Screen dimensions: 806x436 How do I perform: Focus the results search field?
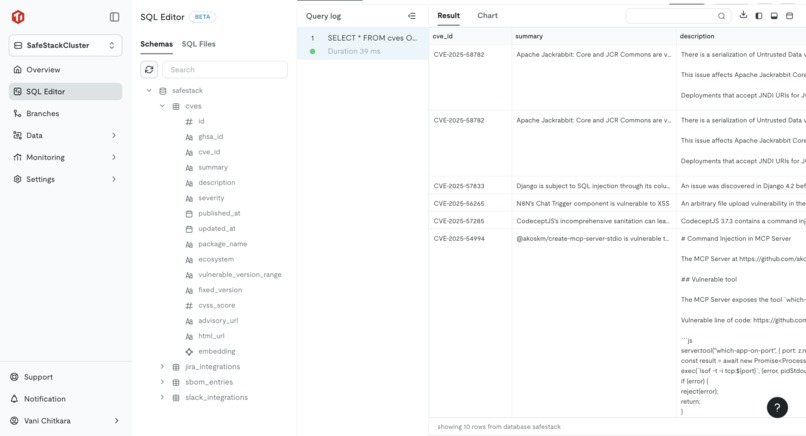tap(677, 16)
